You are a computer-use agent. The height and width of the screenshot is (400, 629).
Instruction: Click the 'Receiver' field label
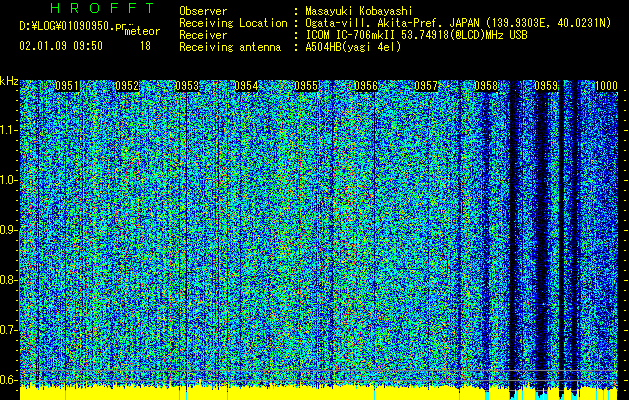(203, 35)
